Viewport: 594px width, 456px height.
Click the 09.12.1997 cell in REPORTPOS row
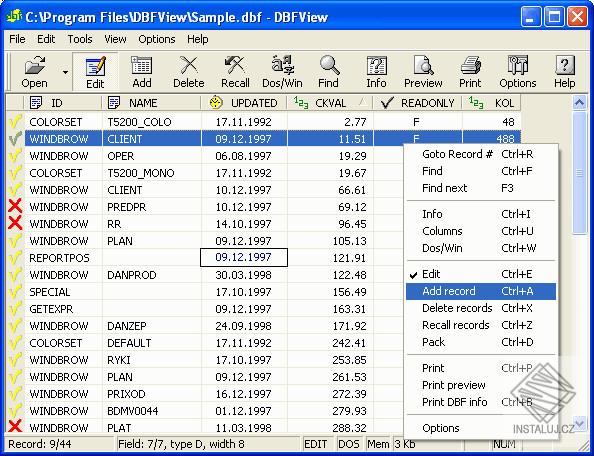[244, 258]
